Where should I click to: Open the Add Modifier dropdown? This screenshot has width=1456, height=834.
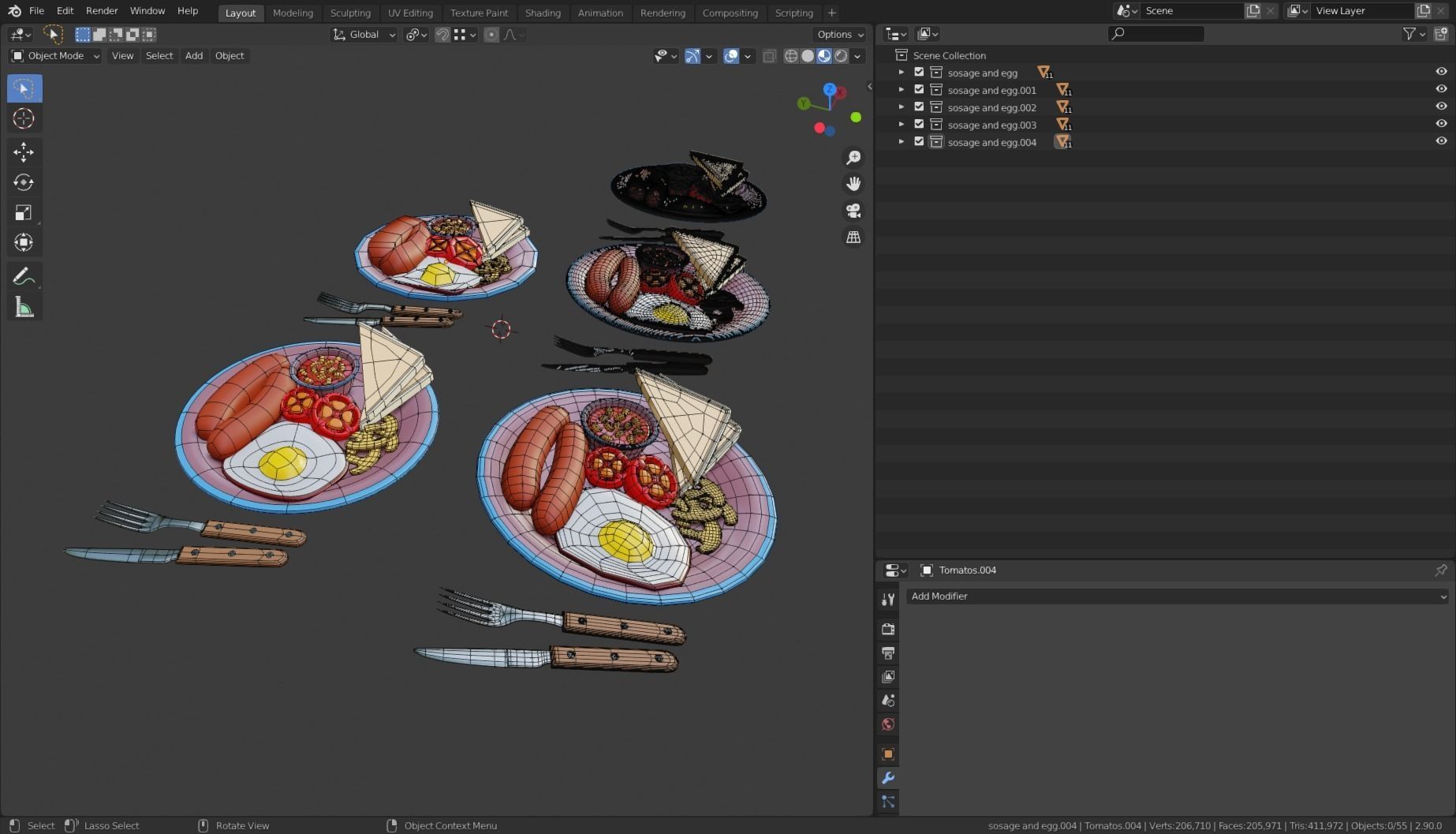pos(1178,597)
